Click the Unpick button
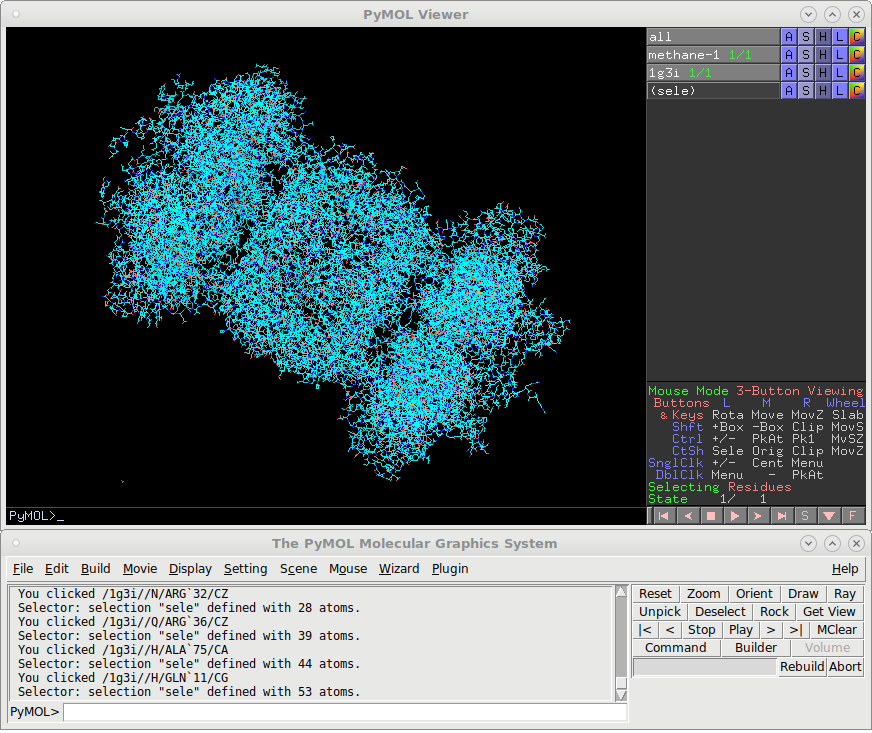The width and height of the screenshot is (872, 733). [x=660, y=611]
